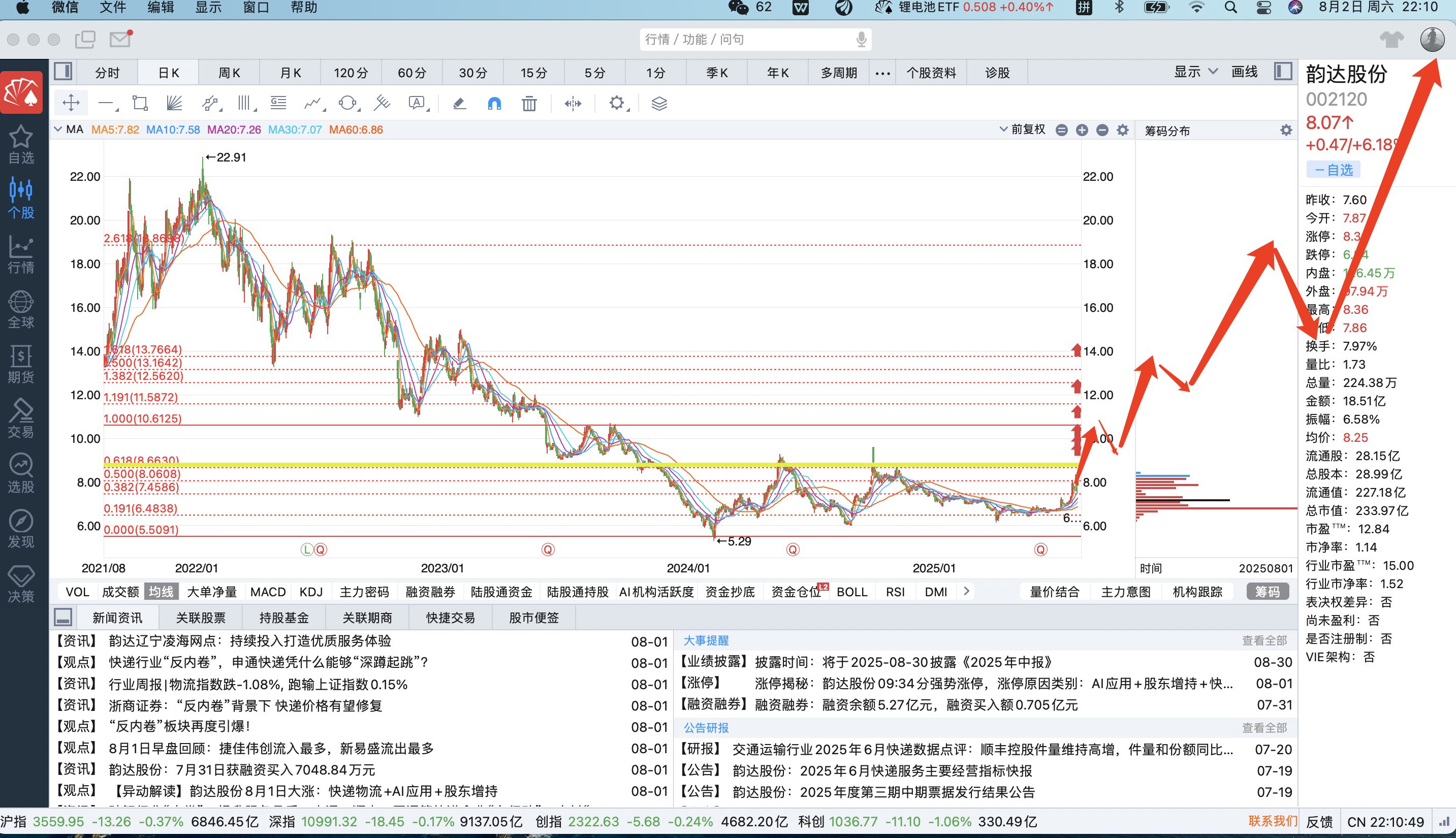Click 反馈 feedback button in status bar
This screenshot has width=1456, height=838.
pos(1319,822)
